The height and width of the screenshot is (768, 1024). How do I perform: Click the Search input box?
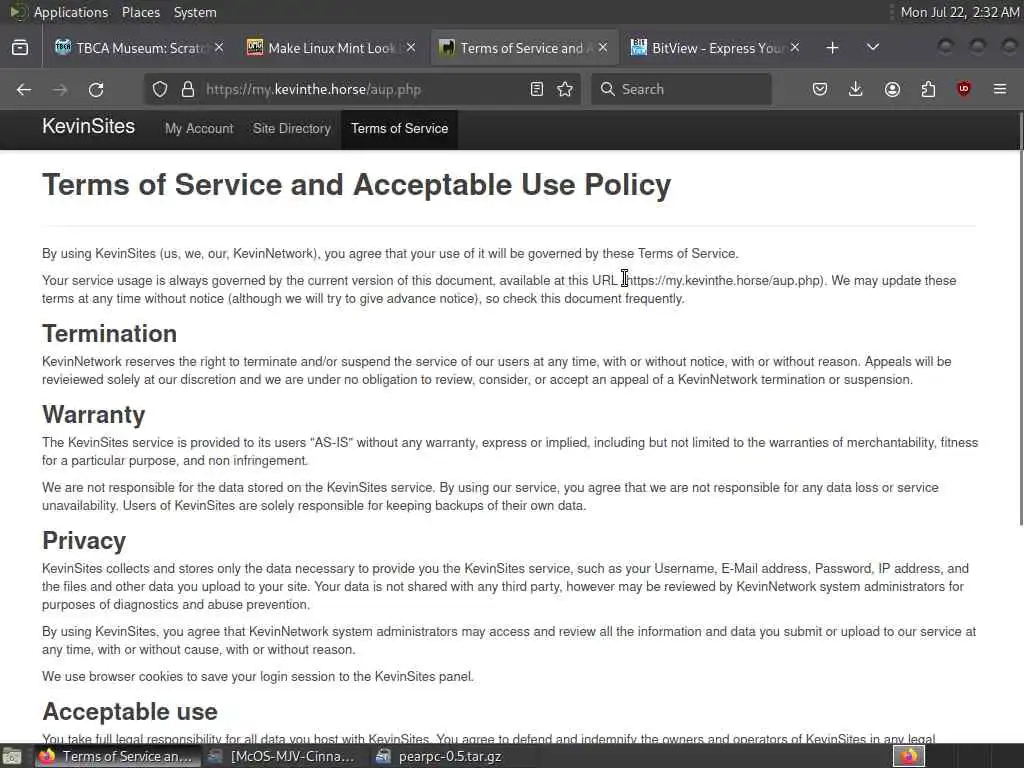[x=682, y=89]
